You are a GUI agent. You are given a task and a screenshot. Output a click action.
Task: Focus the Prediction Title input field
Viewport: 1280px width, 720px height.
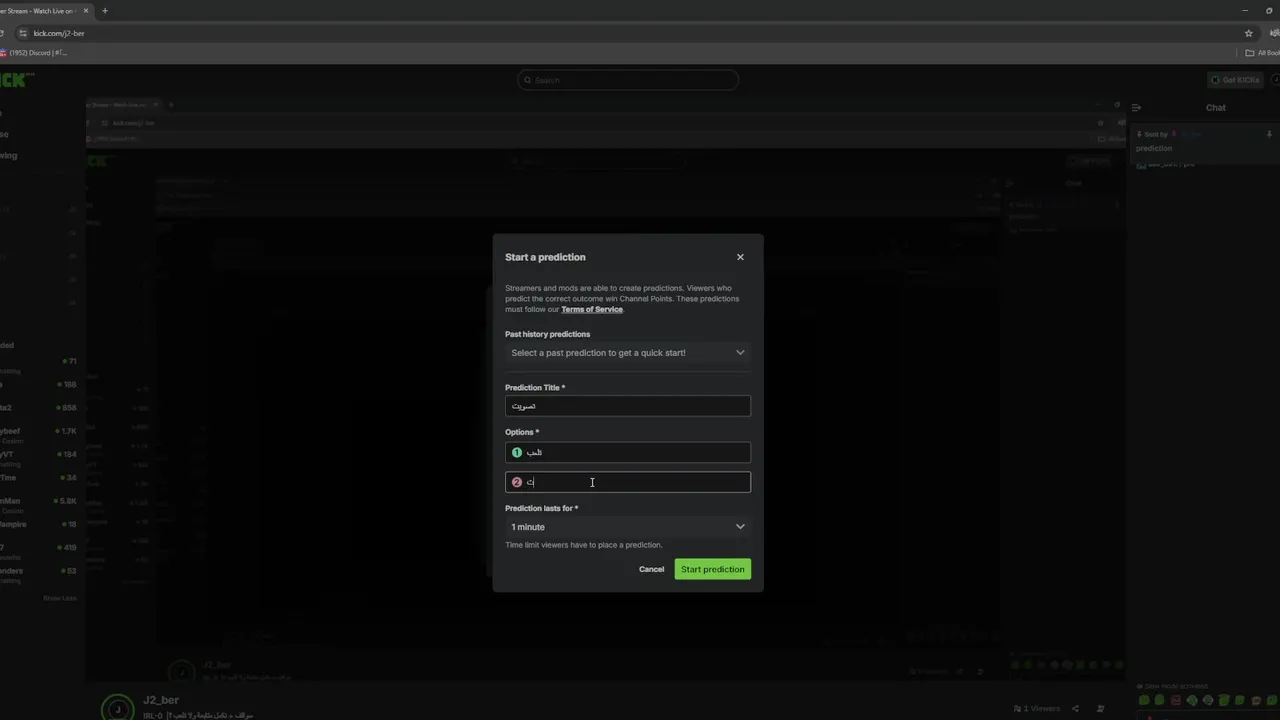(628, 406)
